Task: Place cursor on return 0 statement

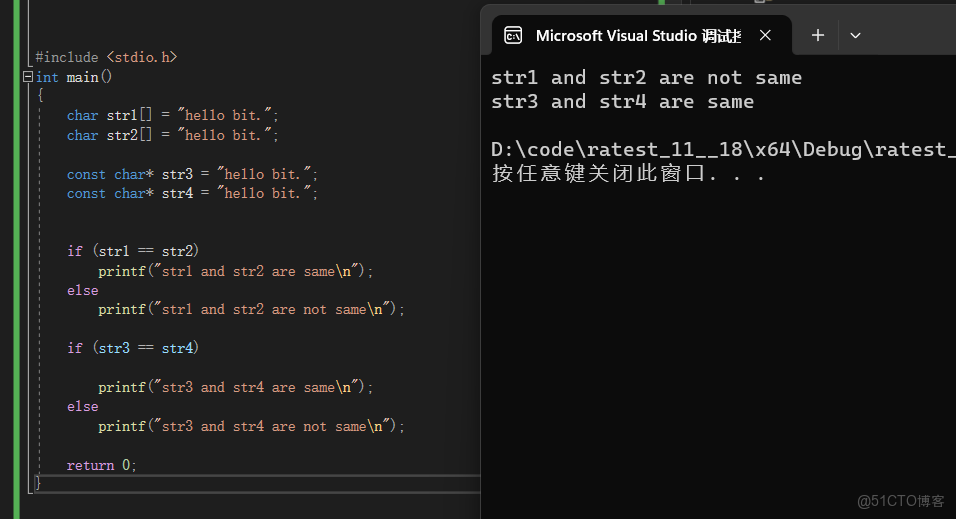Action: pyautogui.click(x=101, y=465)
